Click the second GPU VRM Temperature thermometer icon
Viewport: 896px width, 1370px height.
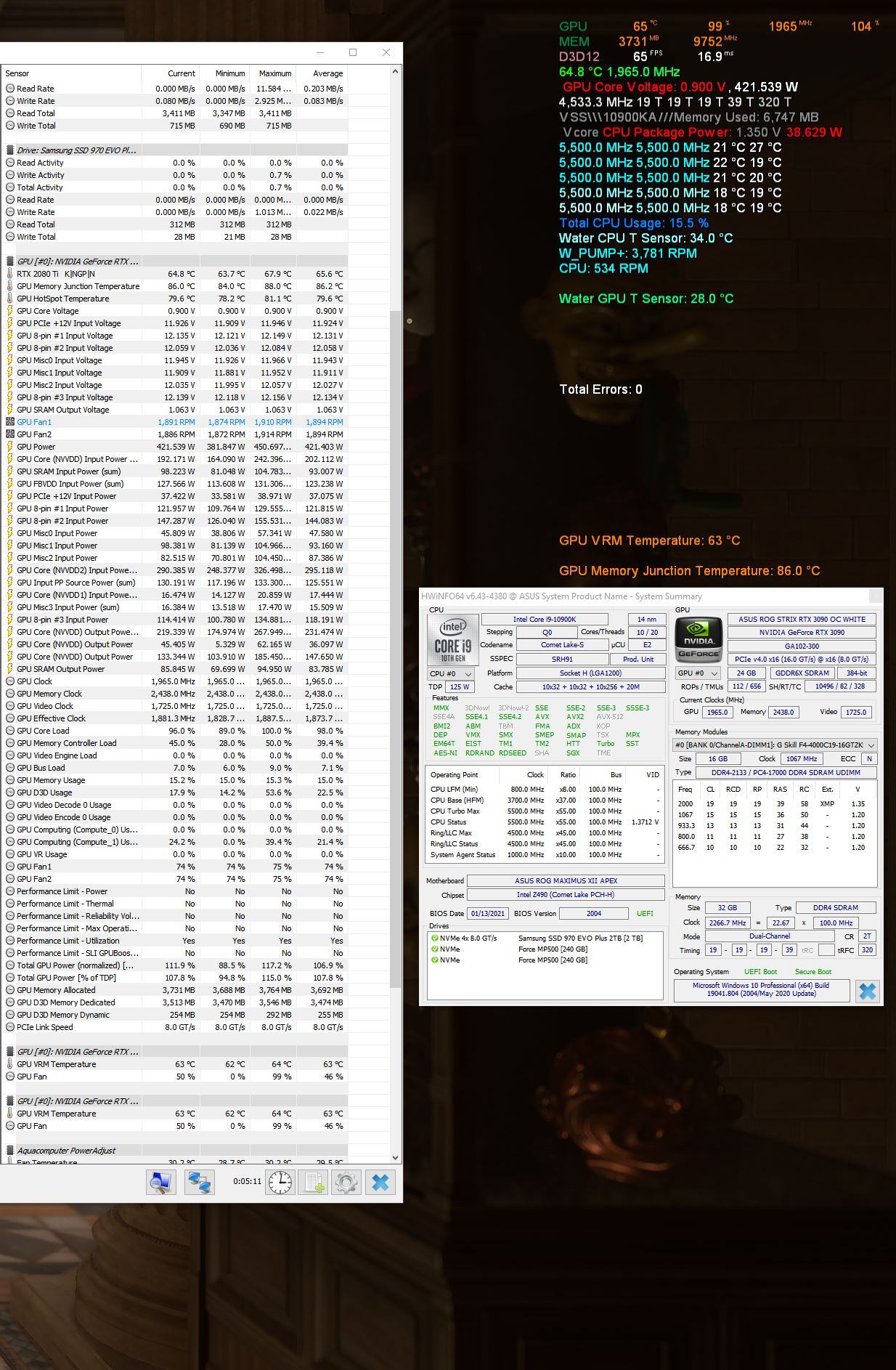pos(9,1114)
